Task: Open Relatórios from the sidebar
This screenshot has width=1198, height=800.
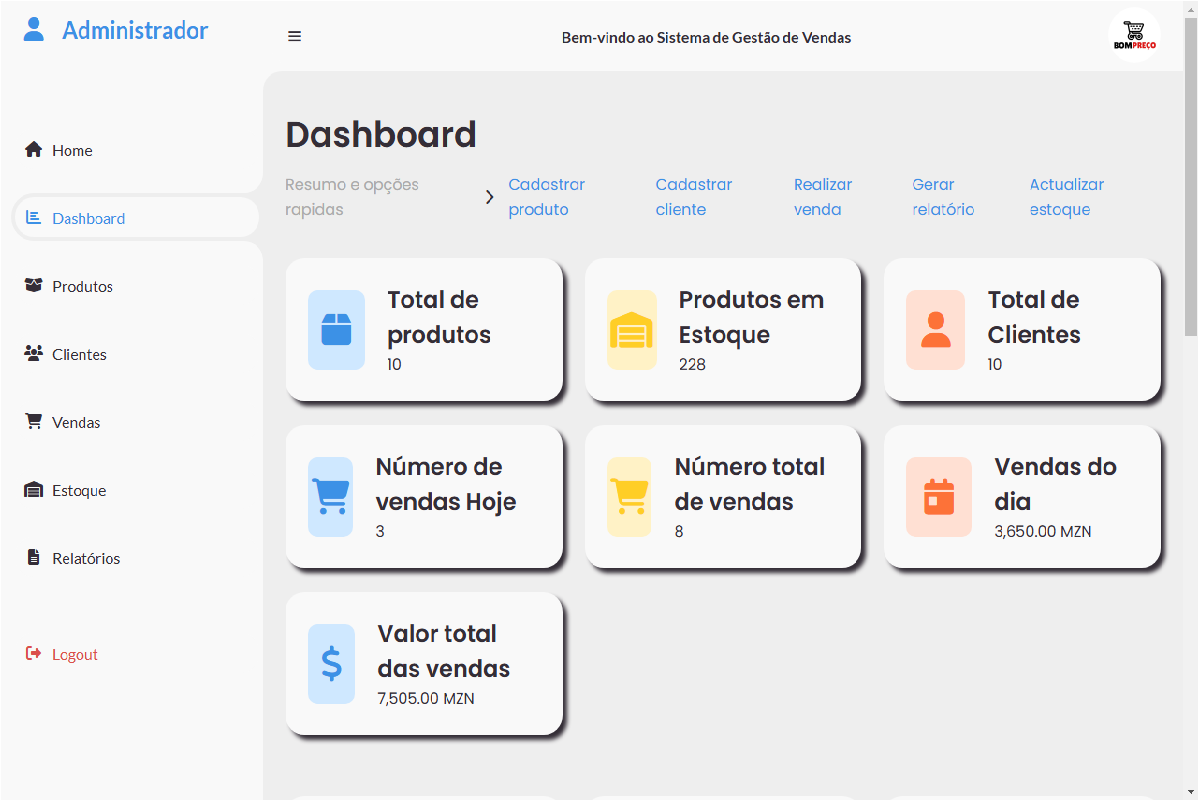Action: tap(86, 559)
